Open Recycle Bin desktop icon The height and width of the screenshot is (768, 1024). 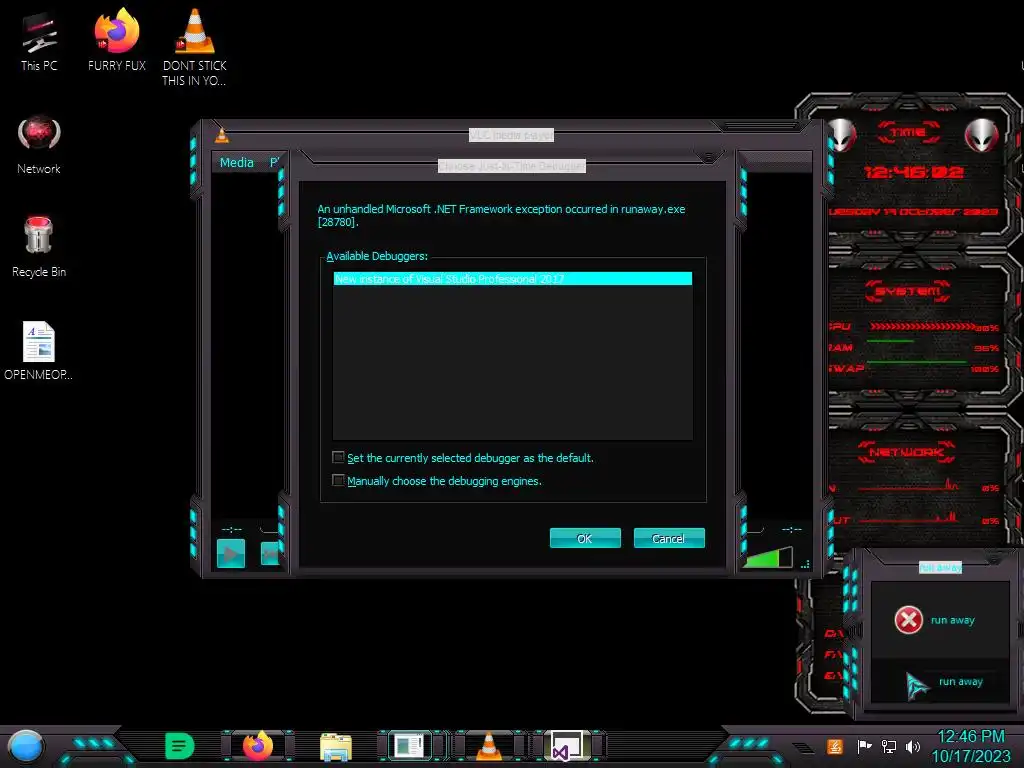tap(39, 247)
